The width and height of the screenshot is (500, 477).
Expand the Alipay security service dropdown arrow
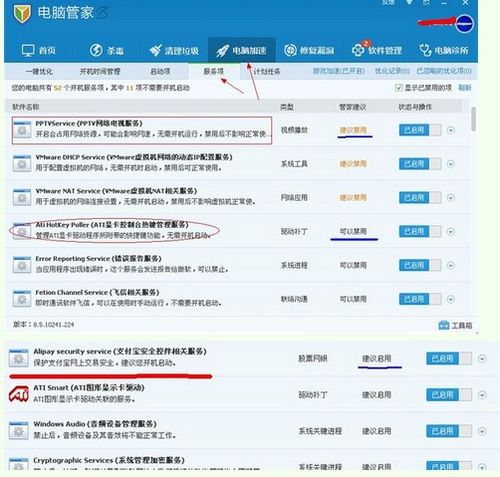point(482,358)
